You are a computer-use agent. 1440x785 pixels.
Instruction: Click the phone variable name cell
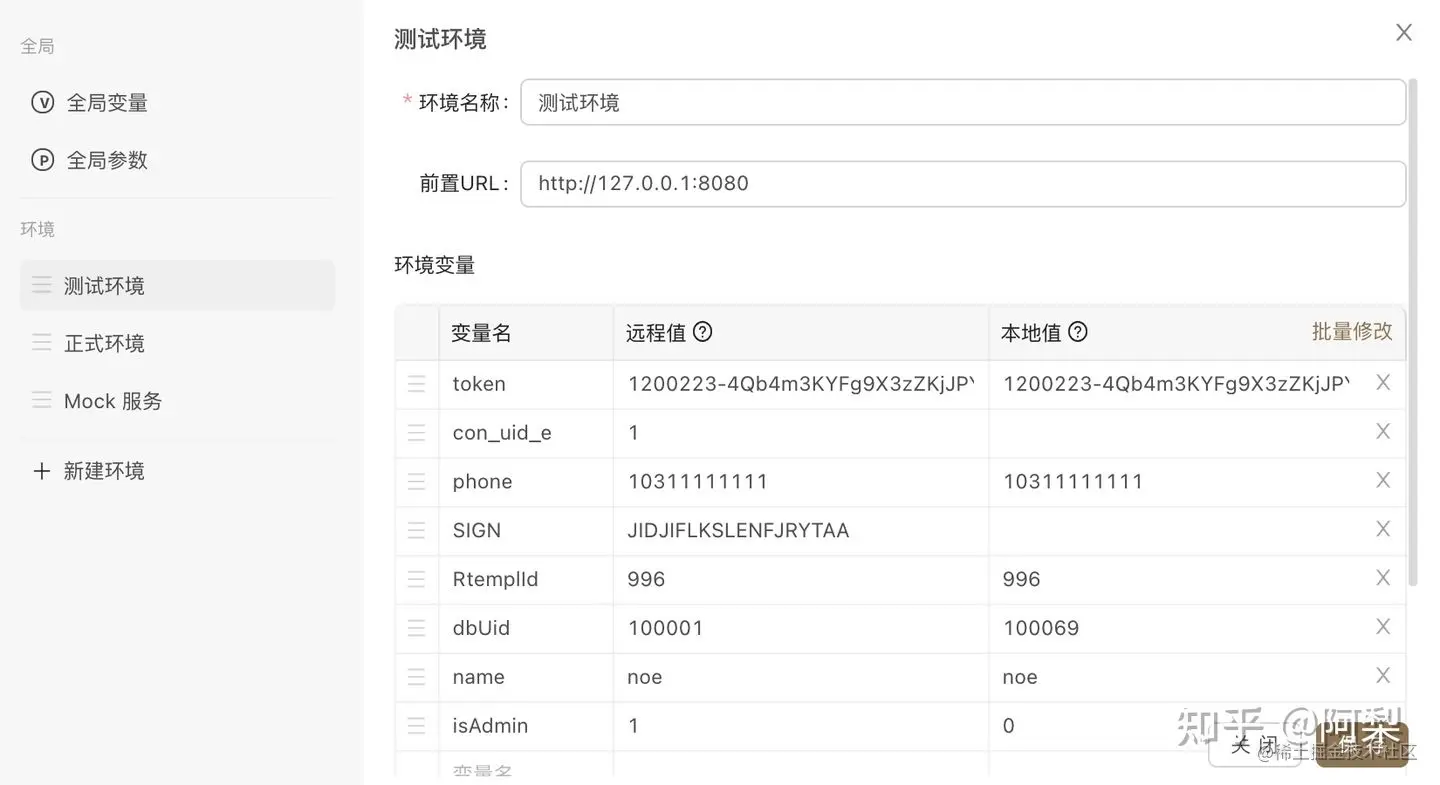(526, 482)
